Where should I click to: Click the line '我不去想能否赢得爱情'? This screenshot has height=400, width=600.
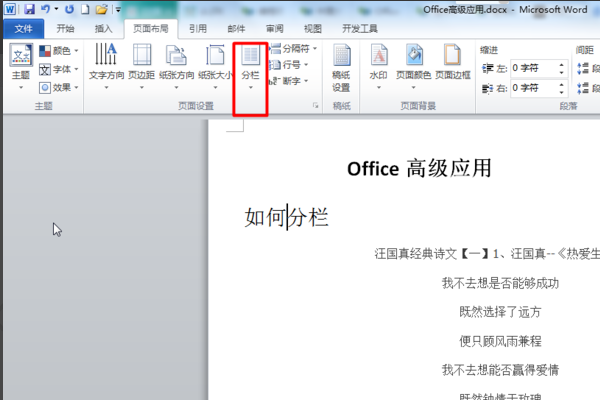pyautogui.click(x=500, y=370)
